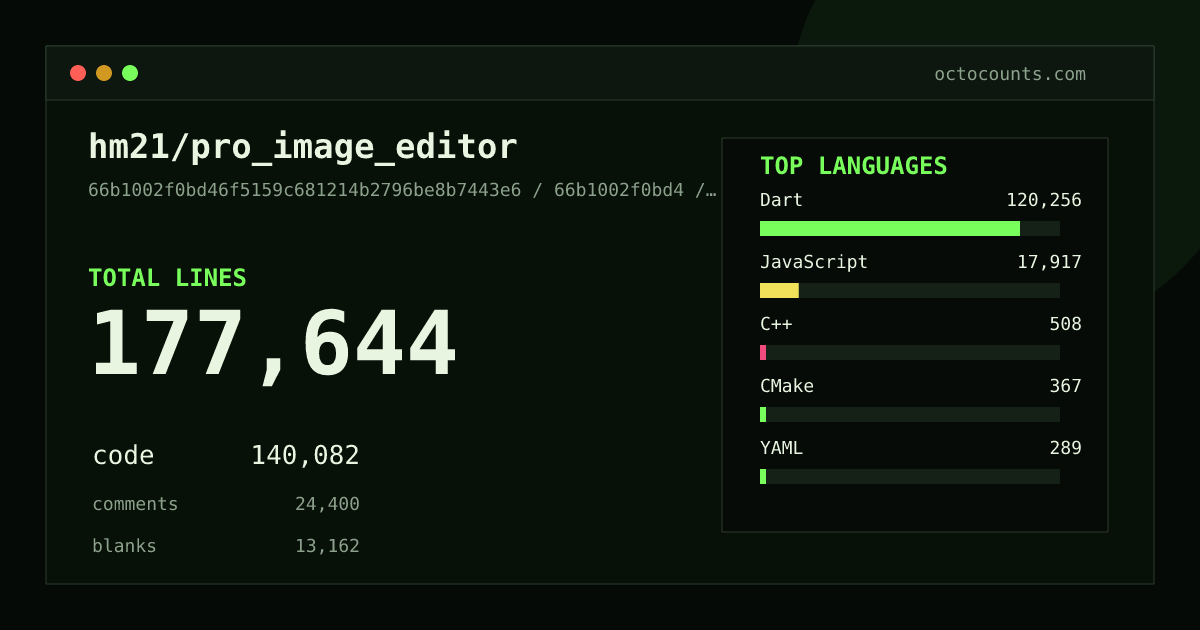Click the comments value 24,400
This screenshot has width=1200, height=630.
[x=327, y=504]
